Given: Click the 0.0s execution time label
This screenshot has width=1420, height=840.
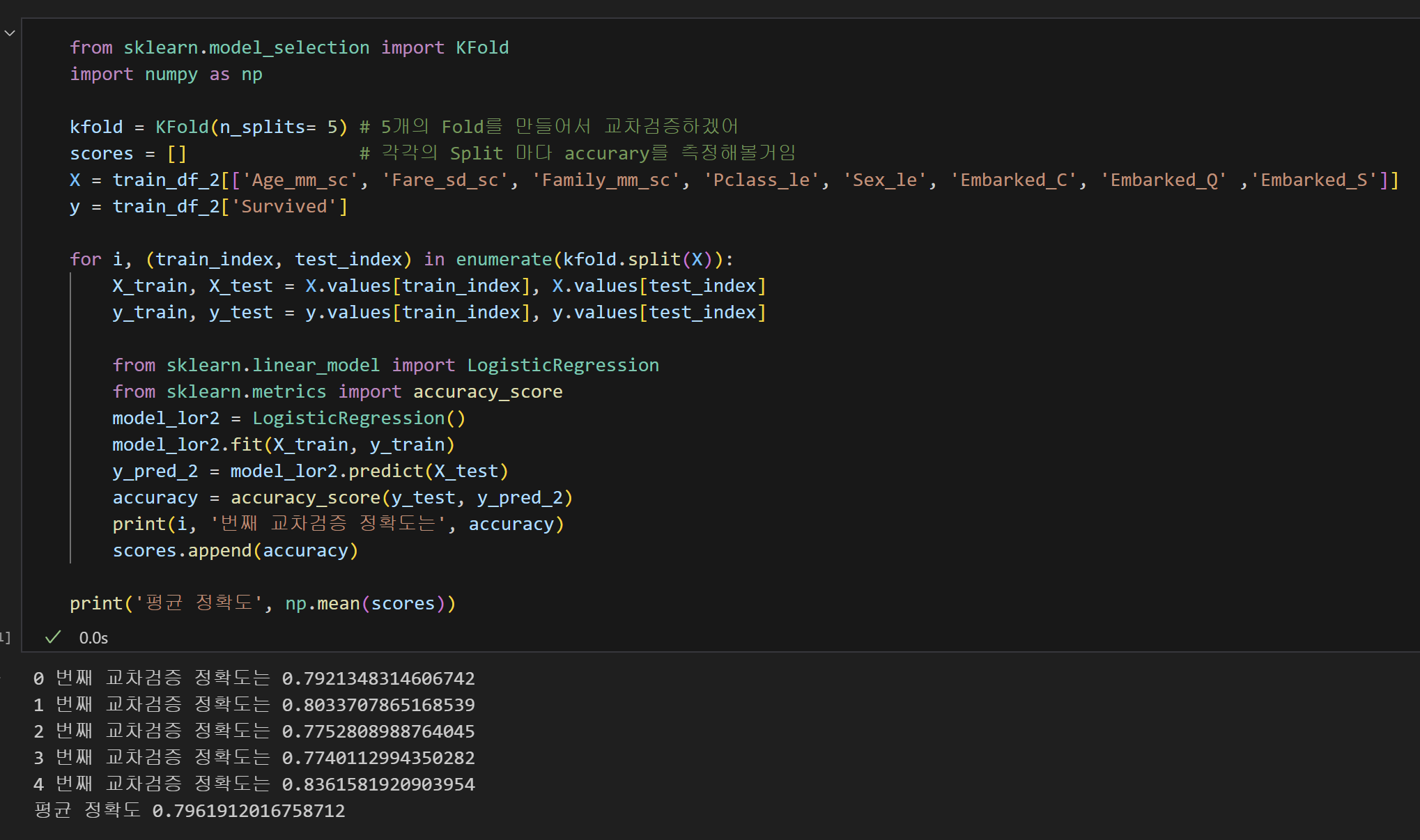Looking at the screenshot, I should coord(93,638).
